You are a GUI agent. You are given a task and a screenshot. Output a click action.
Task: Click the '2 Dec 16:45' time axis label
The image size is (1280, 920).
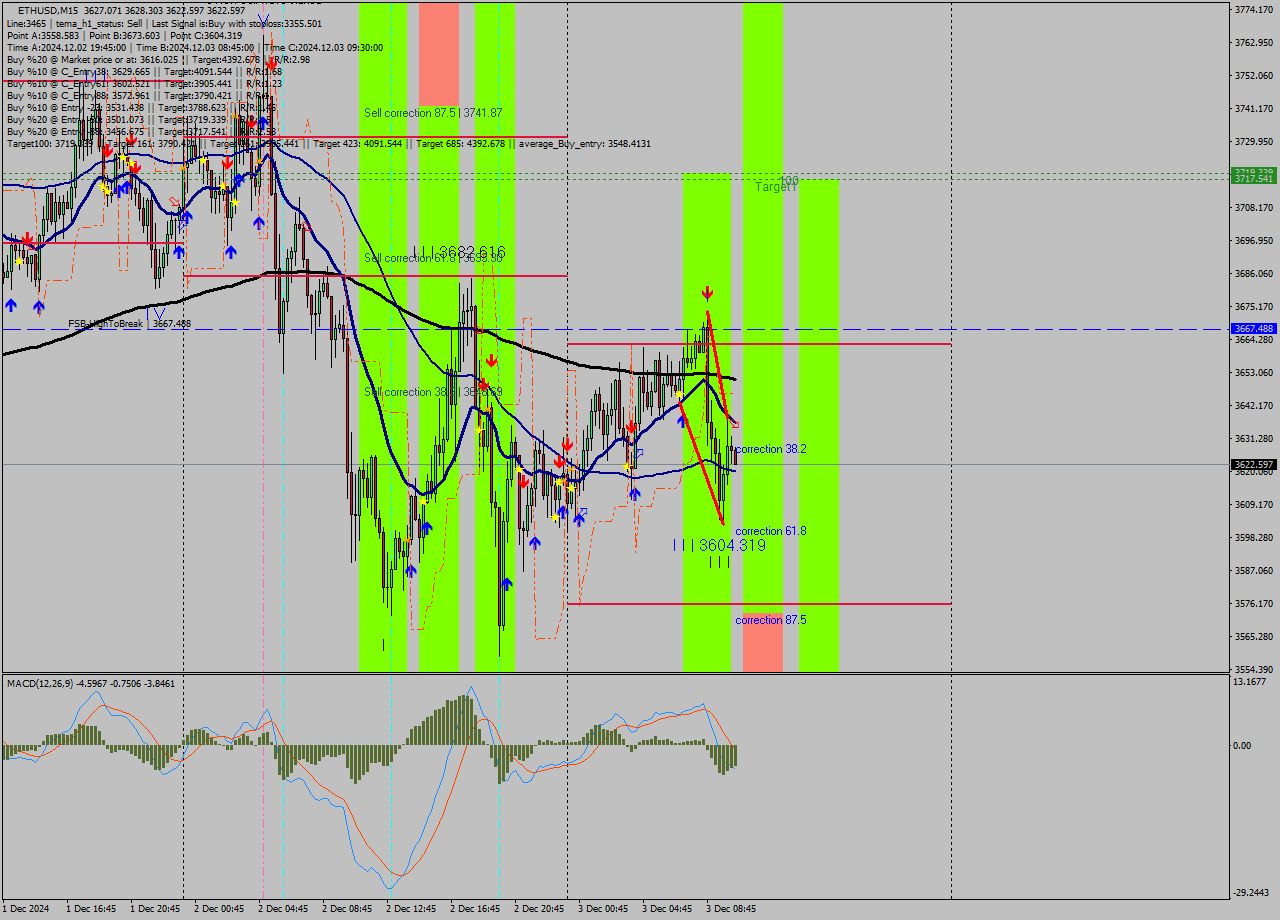pos(475,909)
